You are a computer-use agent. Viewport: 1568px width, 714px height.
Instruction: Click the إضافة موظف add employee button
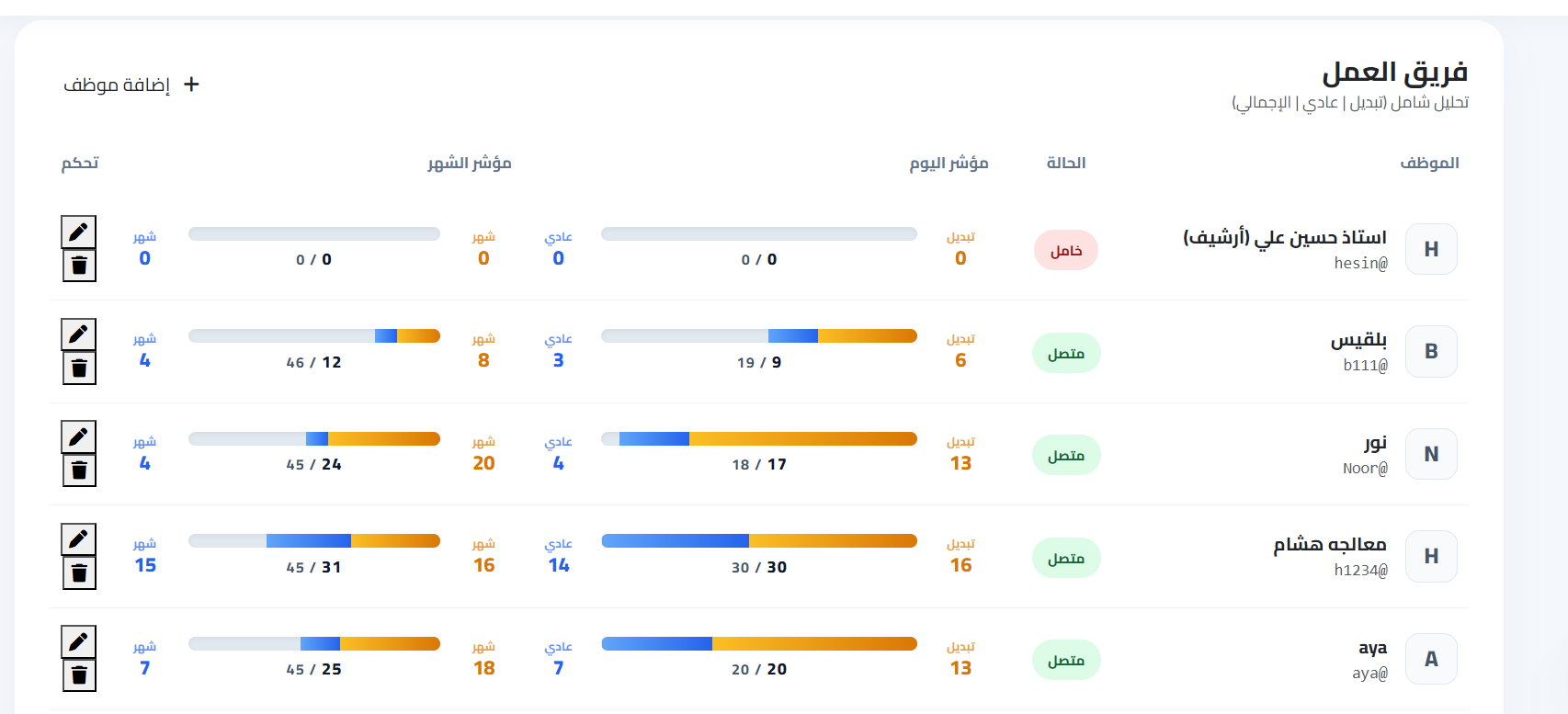tap(131, 85)
